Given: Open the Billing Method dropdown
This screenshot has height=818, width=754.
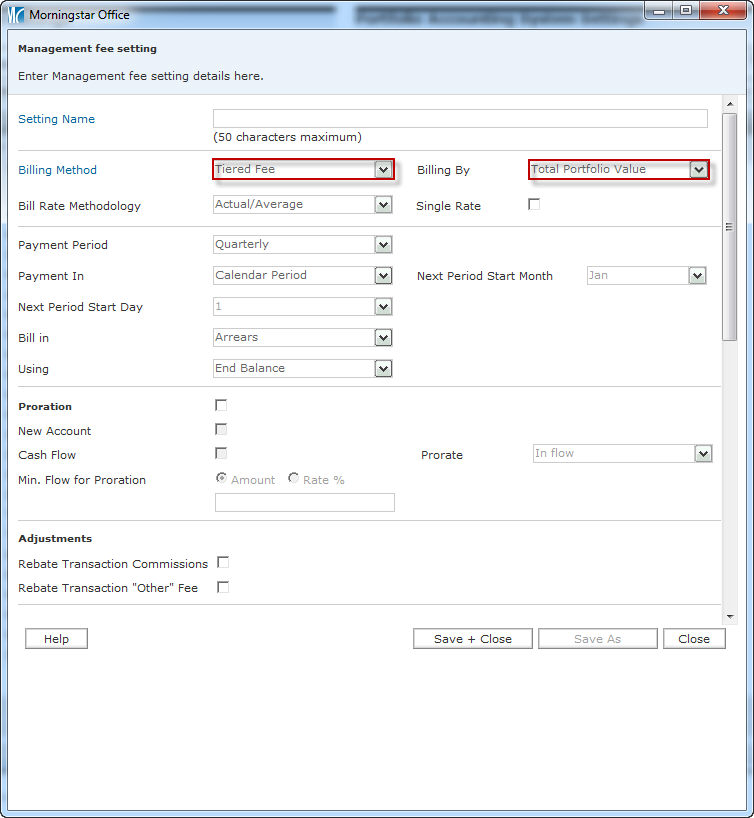Looking at the screenshot, I should 303,169.
